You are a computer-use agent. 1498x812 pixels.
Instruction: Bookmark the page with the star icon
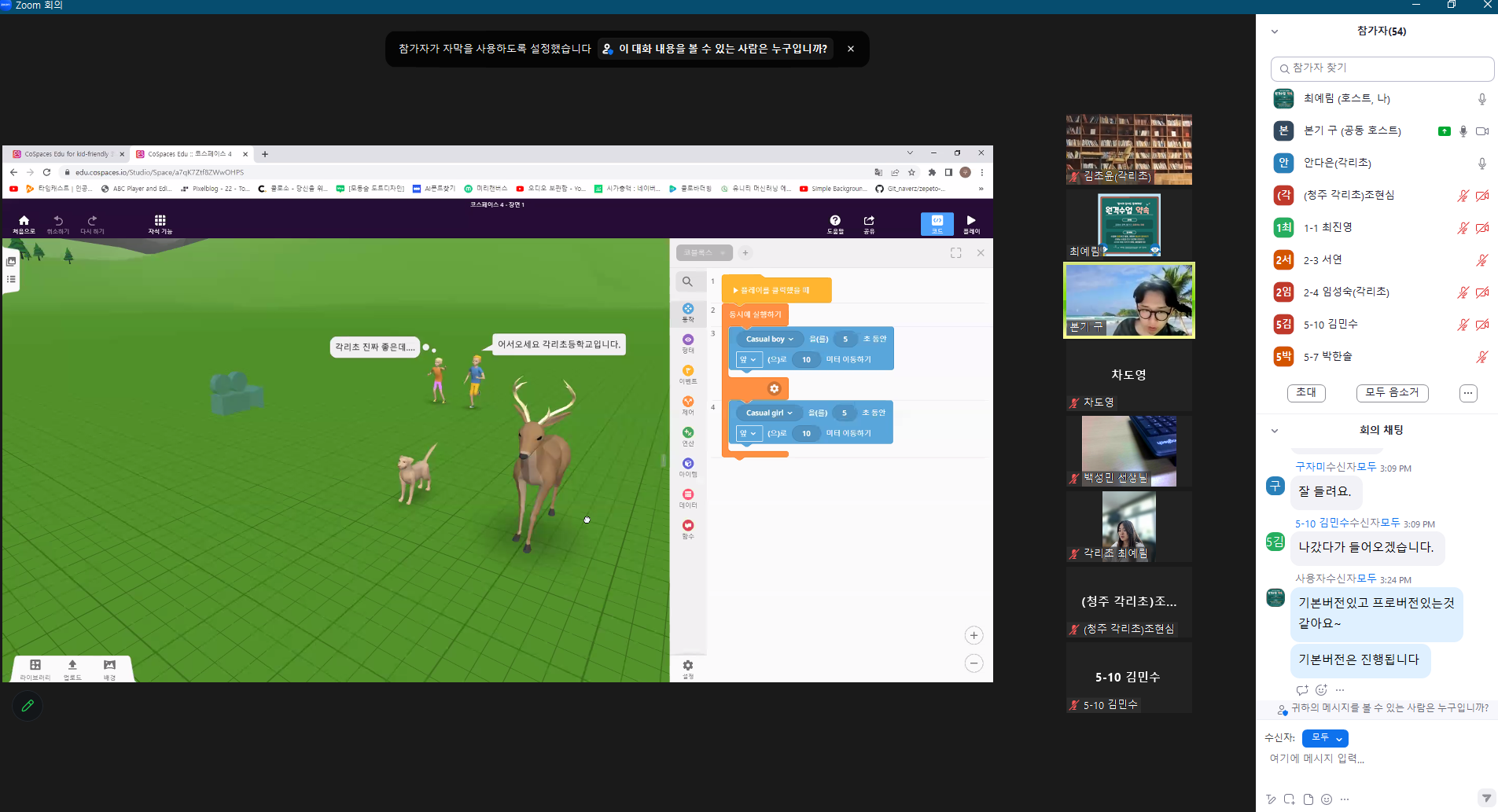coord(911,172)
